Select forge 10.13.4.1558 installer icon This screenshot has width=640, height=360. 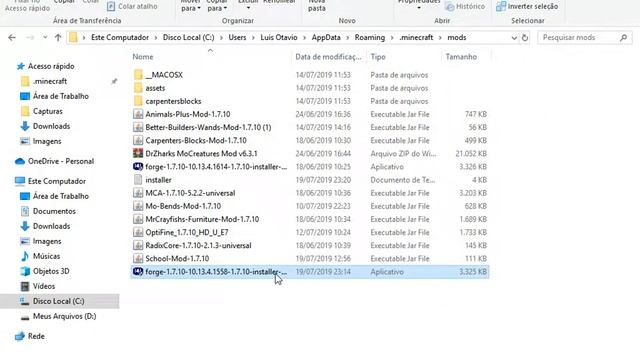pyautogui.click(x=138, y=271)
